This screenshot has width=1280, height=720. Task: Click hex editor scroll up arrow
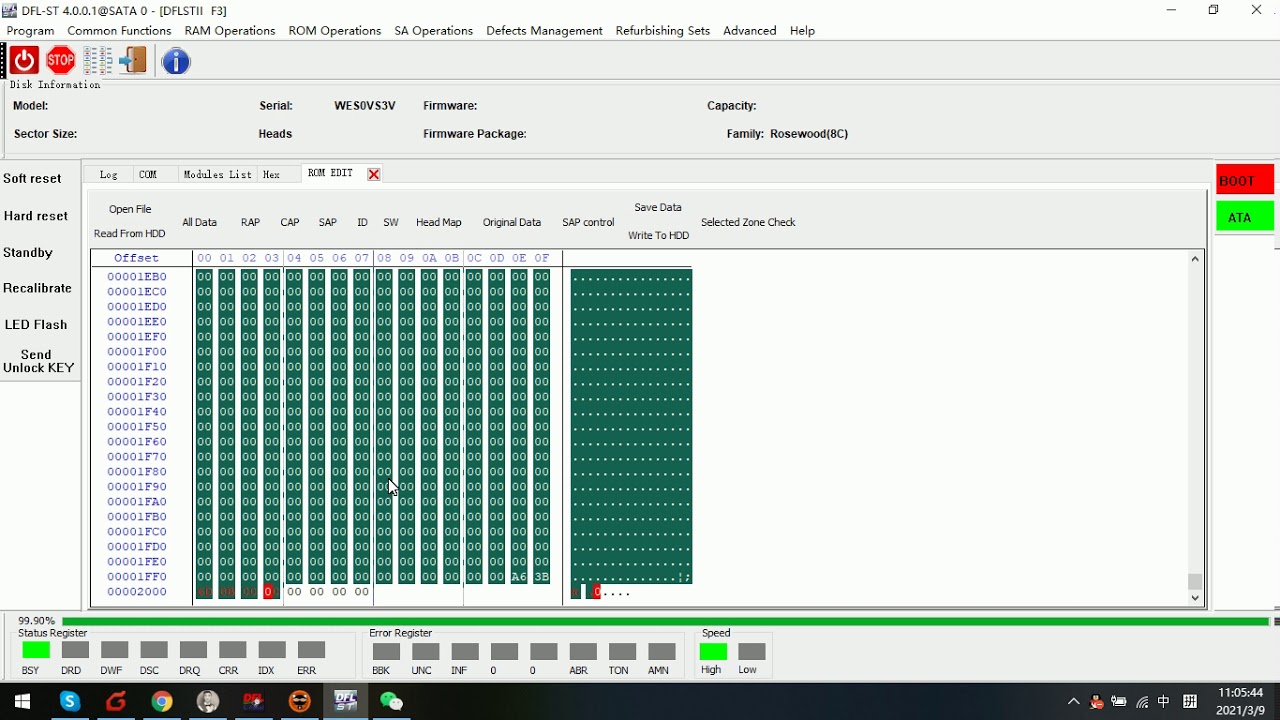click(x=1195, y=259)
